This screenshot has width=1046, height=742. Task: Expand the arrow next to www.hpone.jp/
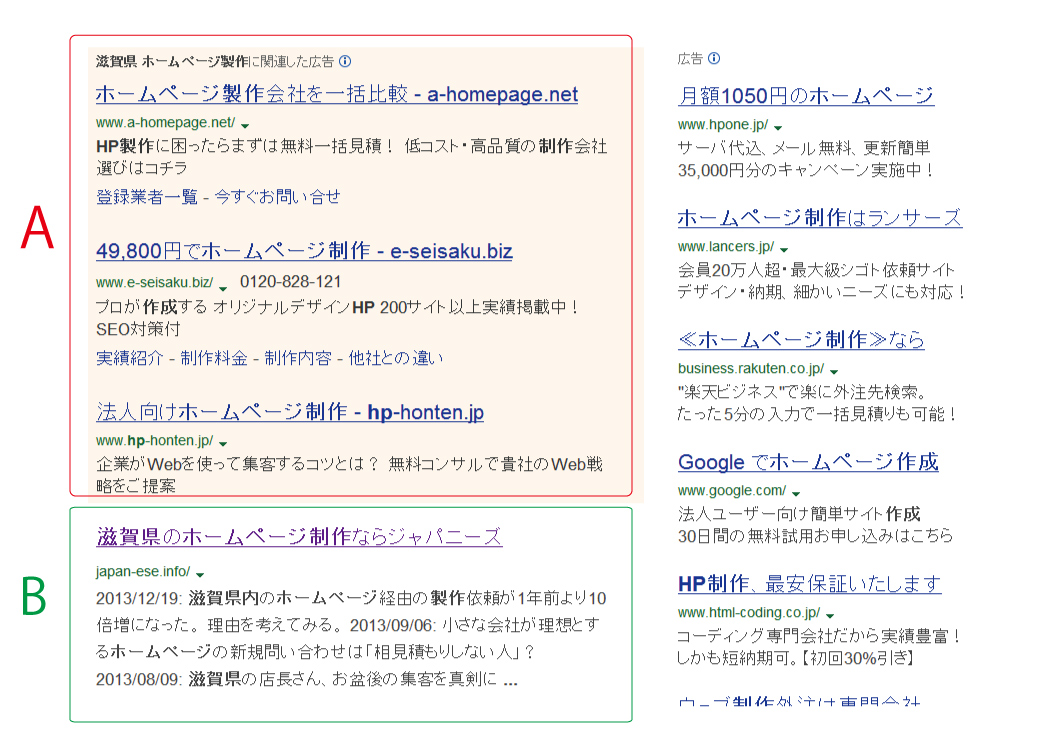click(778, 127)
